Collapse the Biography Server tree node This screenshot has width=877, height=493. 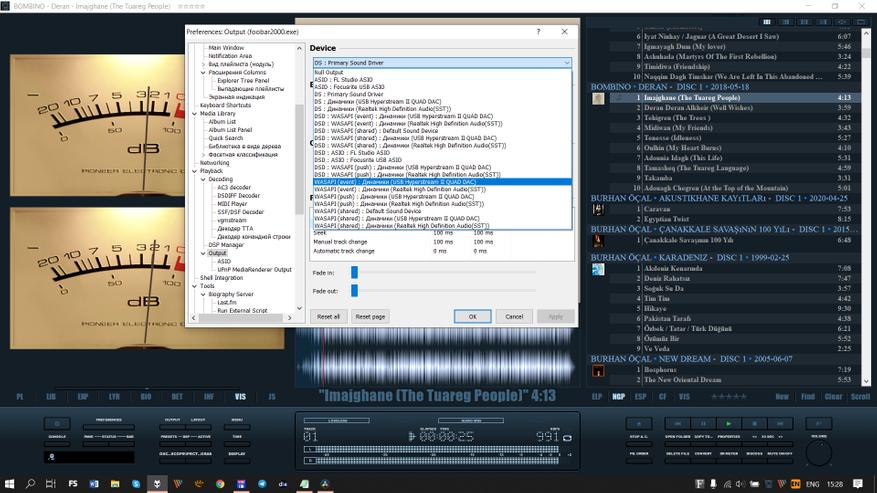(x=203, y=294)
